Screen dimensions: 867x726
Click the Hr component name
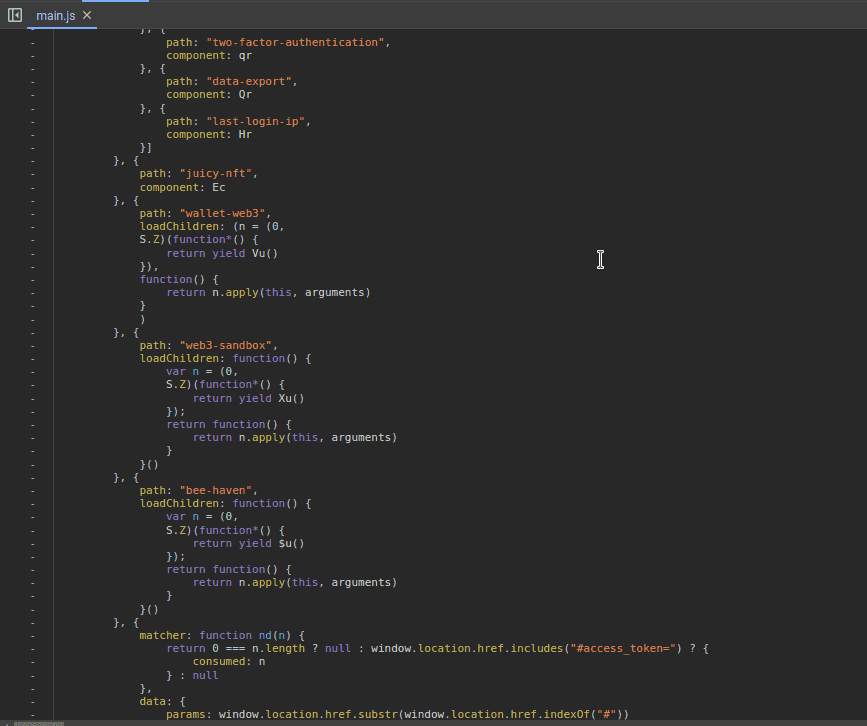tap(245, 134)
